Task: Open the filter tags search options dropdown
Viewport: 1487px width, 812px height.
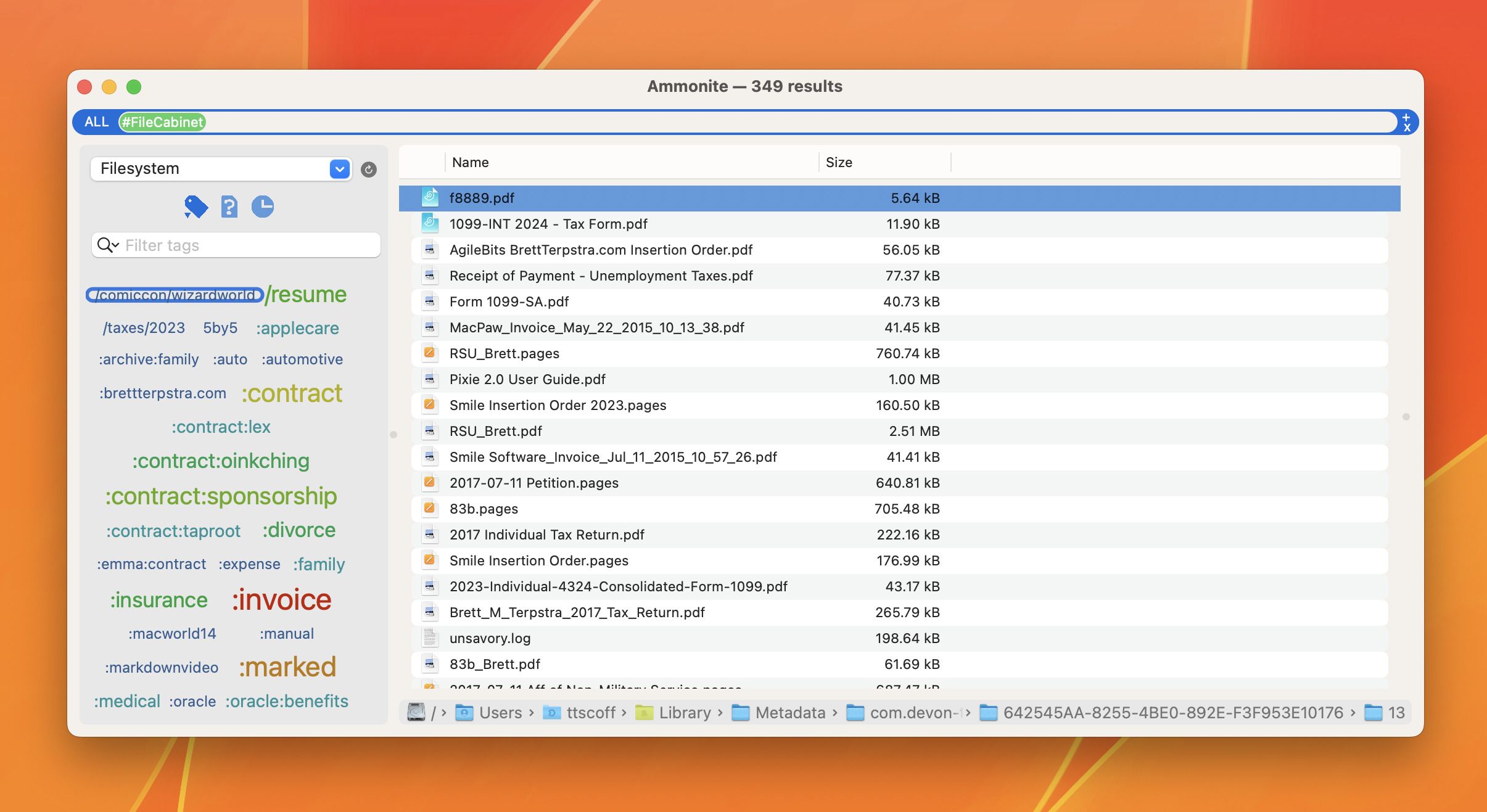Action: 109,245
